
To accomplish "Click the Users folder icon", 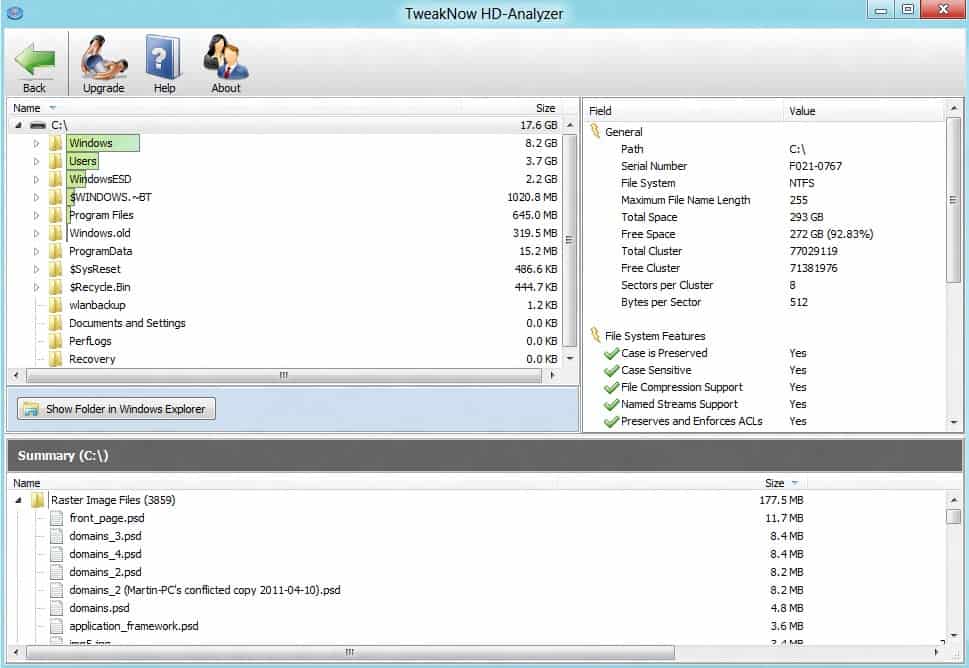I will click(x=56, y=161).
